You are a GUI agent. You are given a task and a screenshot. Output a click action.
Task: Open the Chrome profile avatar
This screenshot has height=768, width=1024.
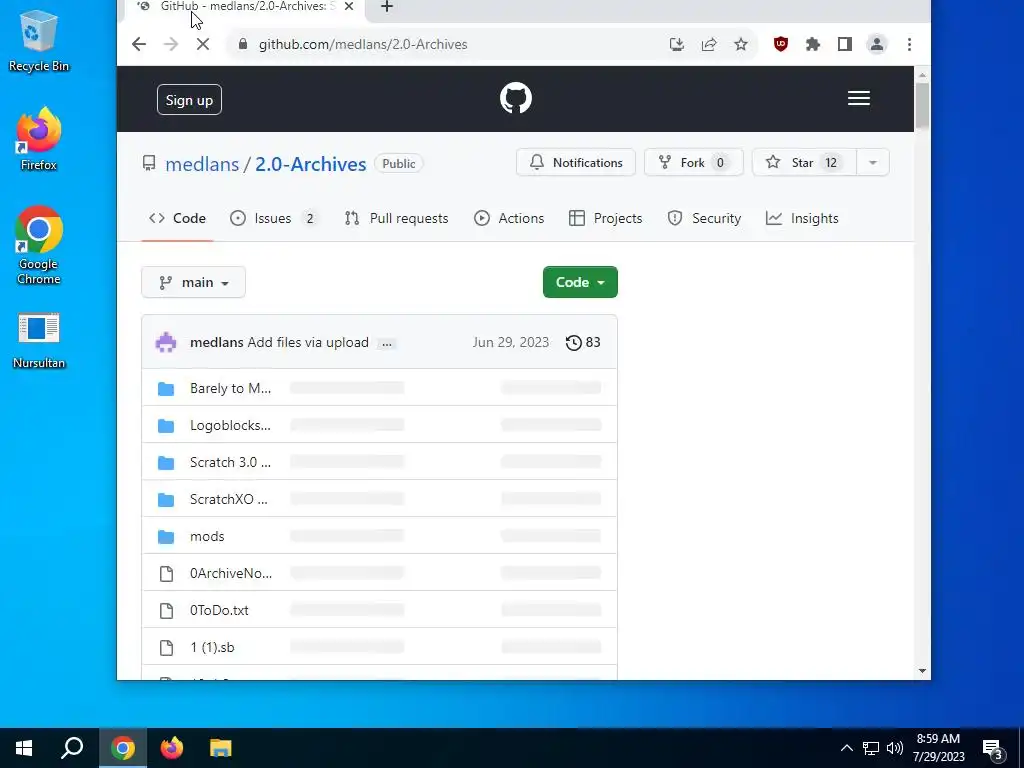(876, 44)
